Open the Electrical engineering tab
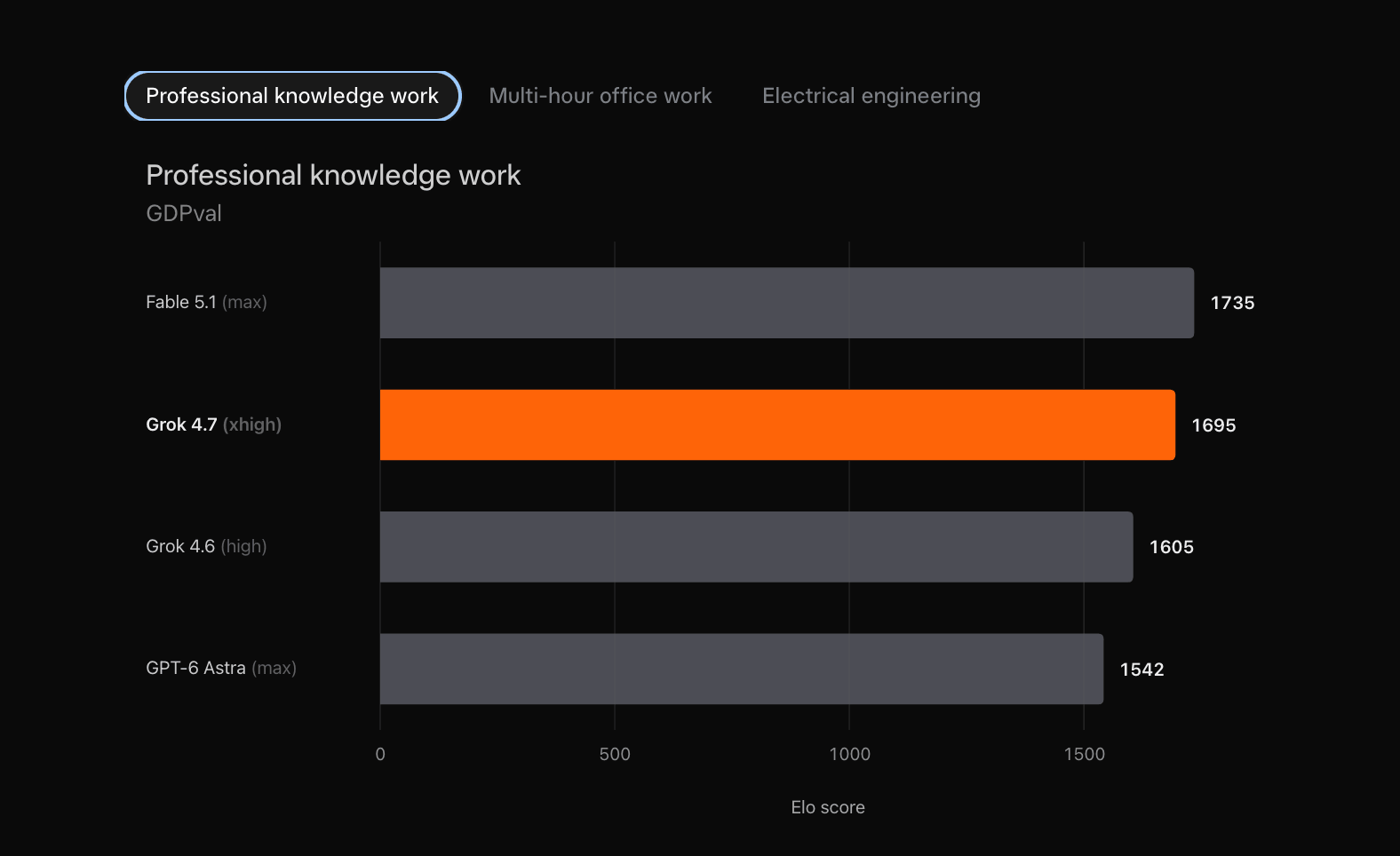 (x=871, y=96)
